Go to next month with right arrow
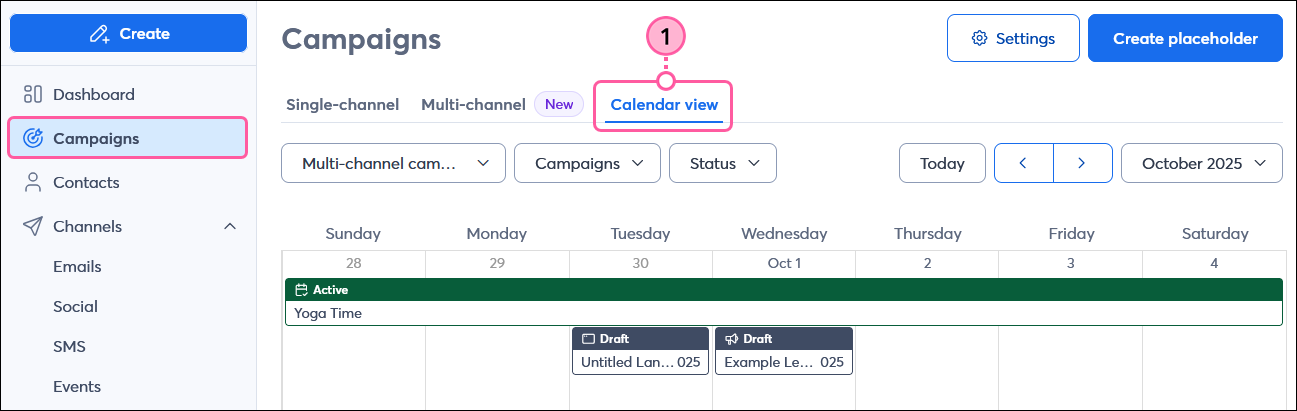 click(x=1082, y=163)
